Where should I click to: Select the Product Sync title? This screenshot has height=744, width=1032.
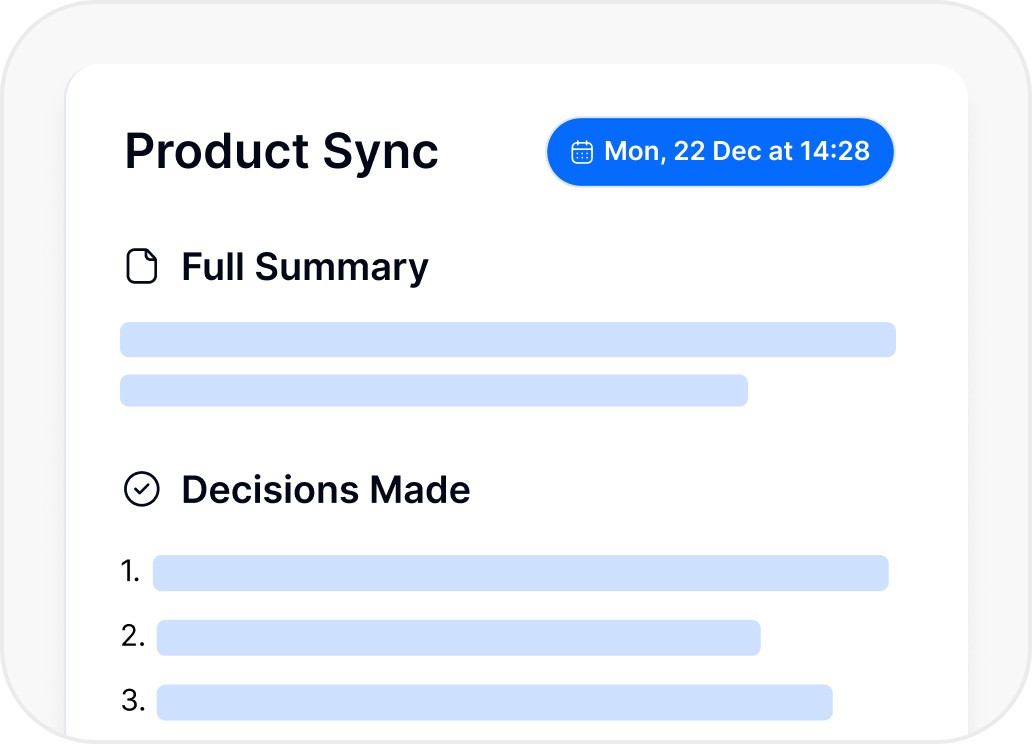(281, 152)
